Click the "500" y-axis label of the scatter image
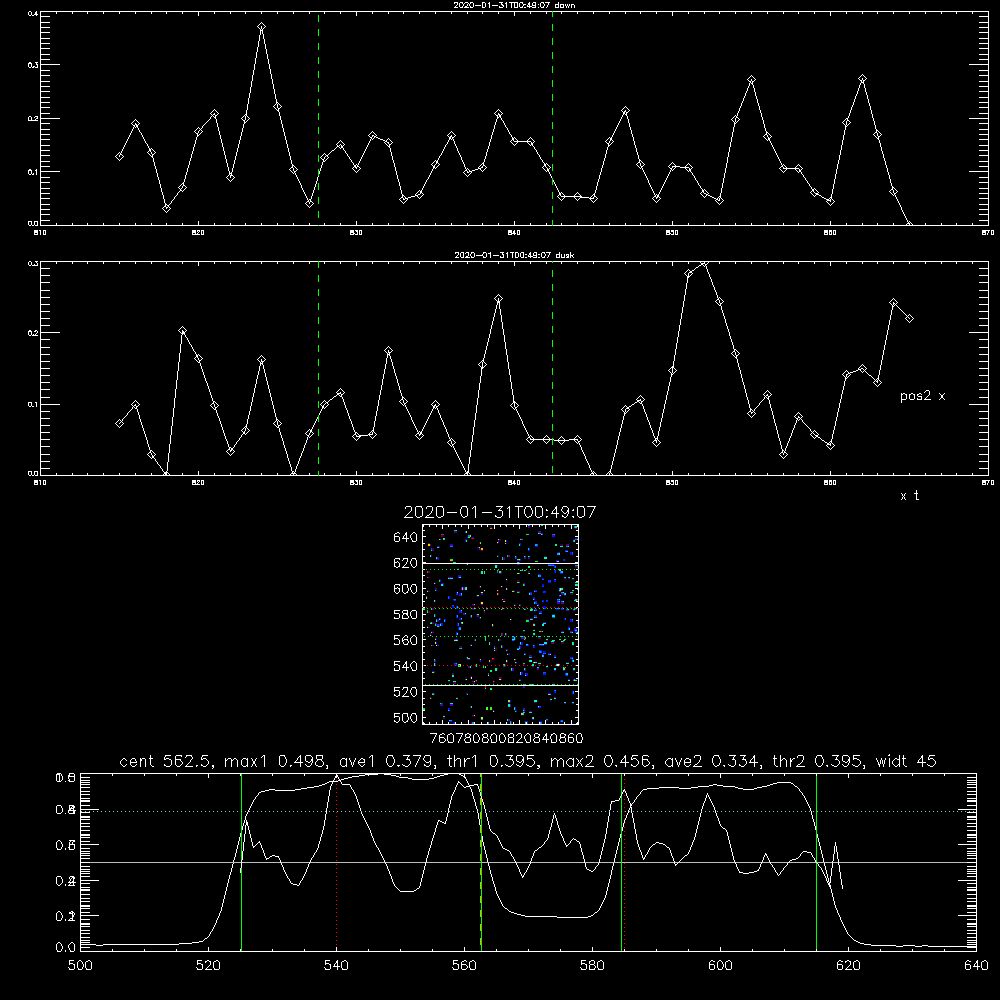1000x1000 pixels. click(x=406, y=717)
